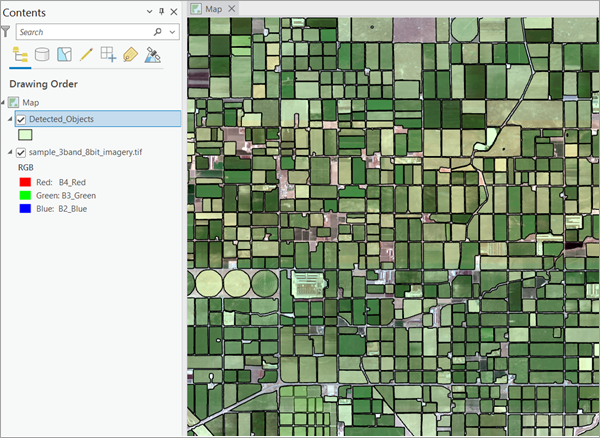Click the filter funnel icon

6,32
